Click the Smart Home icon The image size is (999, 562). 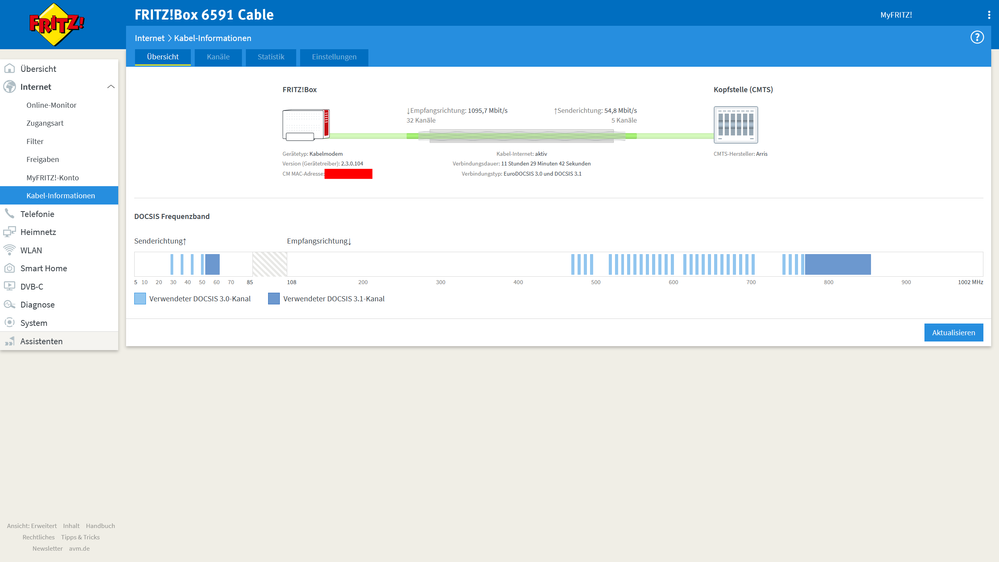[x=10, y=268]
